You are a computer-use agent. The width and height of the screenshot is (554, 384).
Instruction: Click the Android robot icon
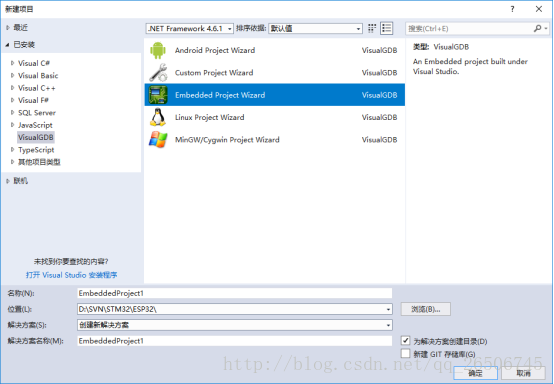(x=158, y=50)
